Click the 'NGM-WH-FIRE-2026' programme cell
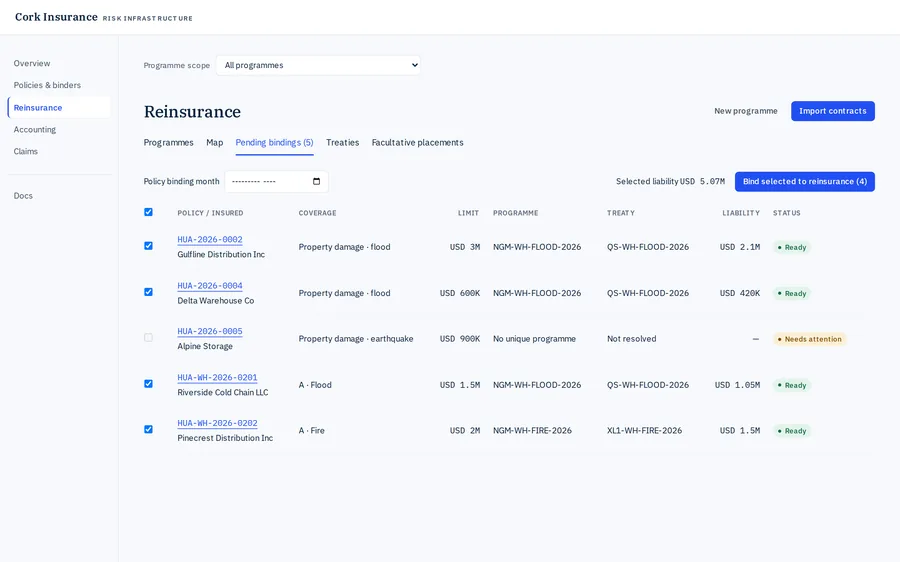Viewport: 900px width, 562px height. 532,431
